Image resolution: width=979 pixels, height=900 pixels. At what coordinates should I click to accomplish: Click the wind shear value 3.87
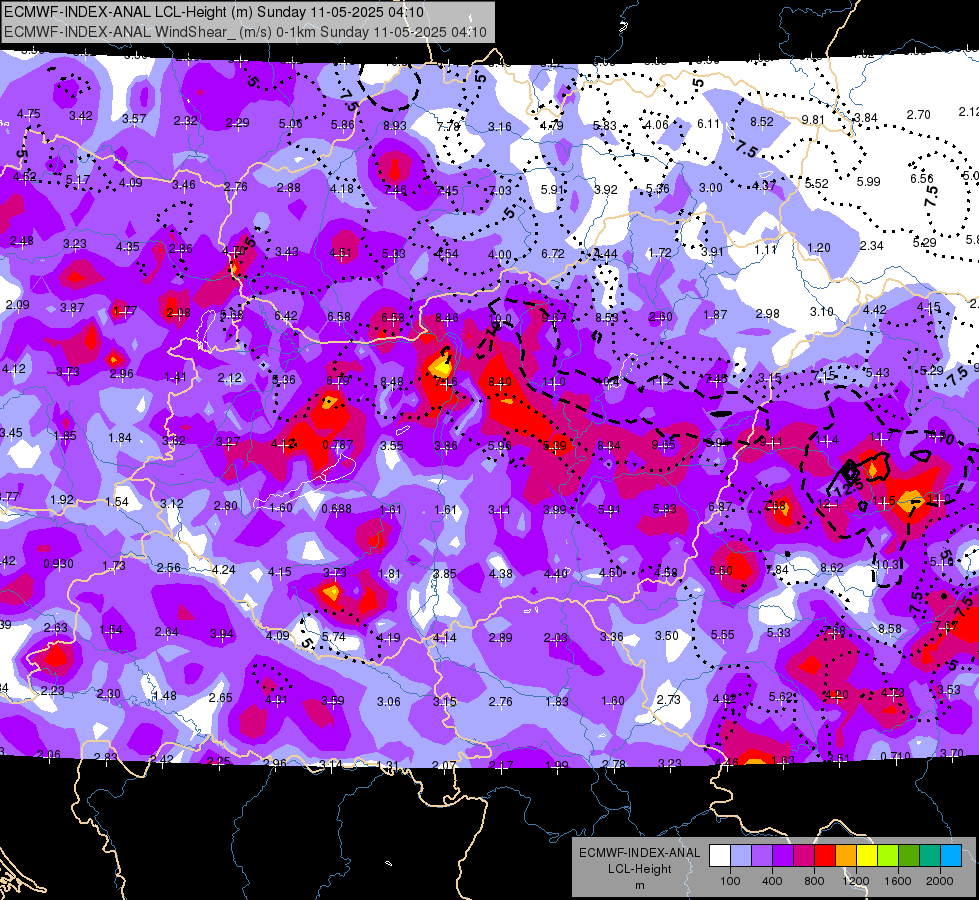tap(72, 307)
